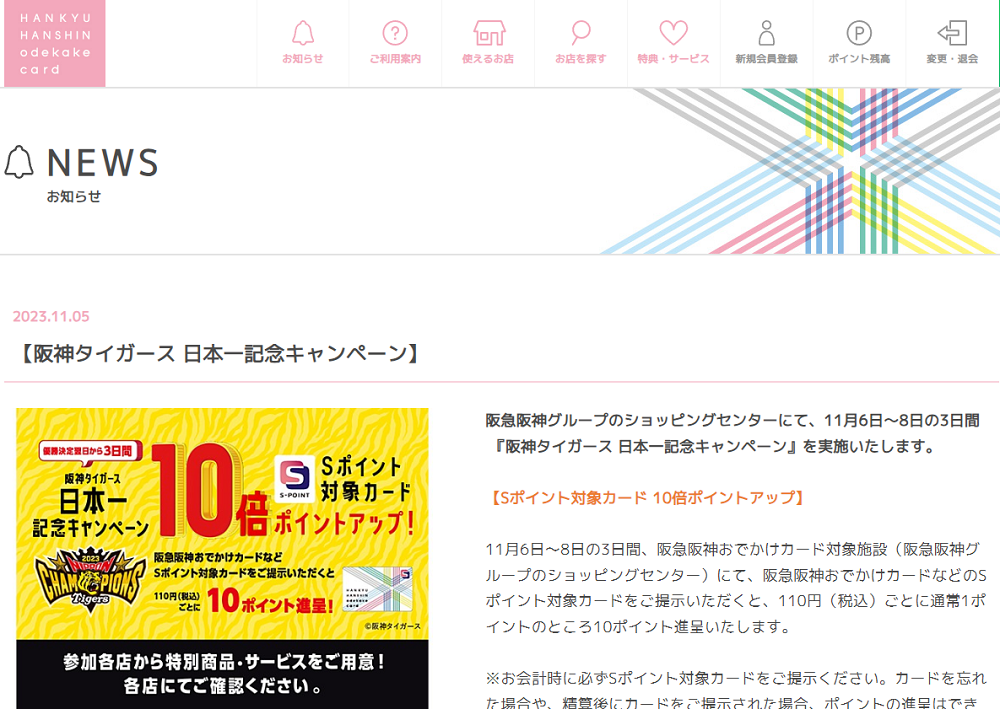Click the Tigers 10倍 campaign banner image

[x=222, y=558]
